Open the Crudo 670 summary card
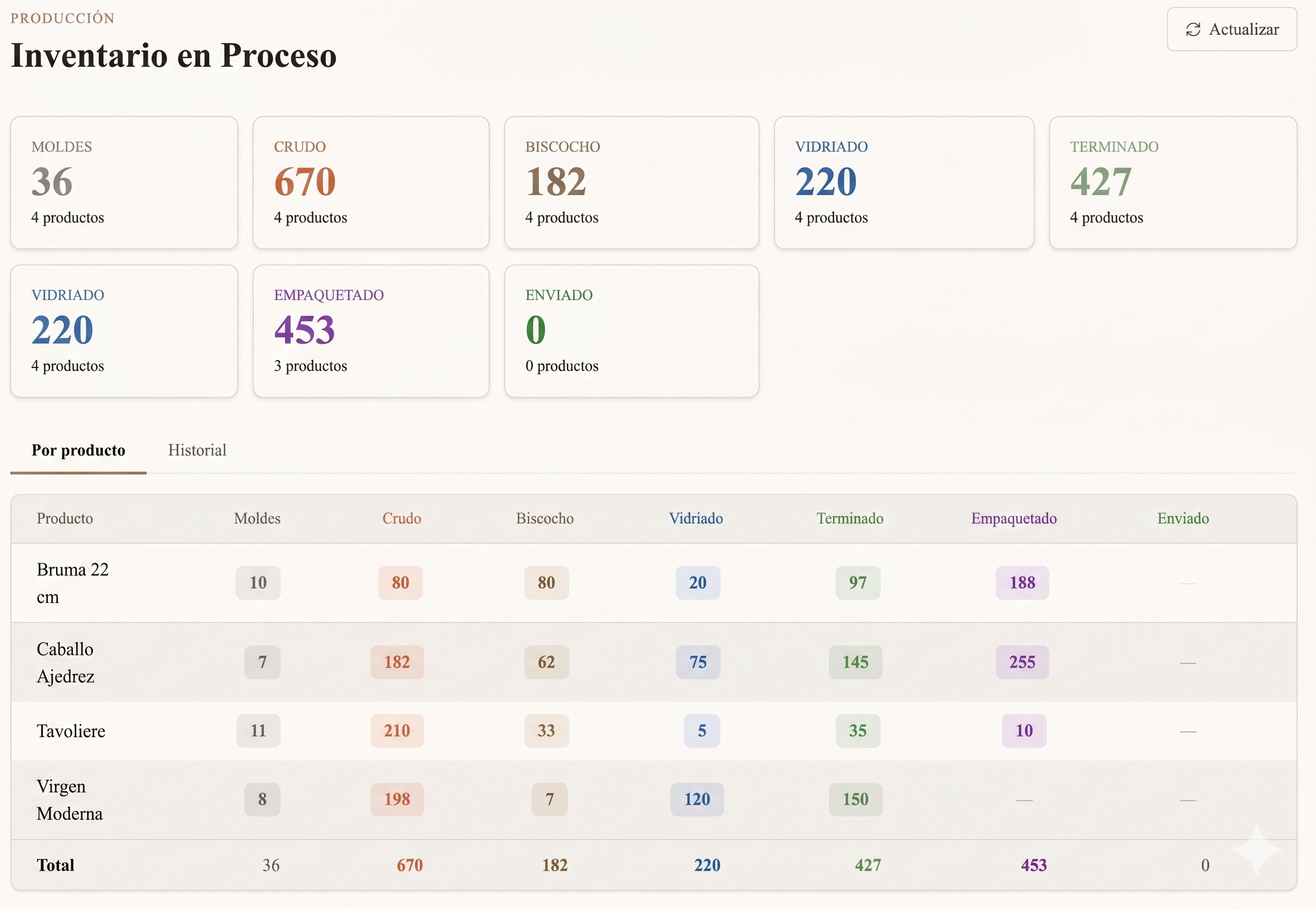Image resolution: width=1316 pixels, height=909 pixels. [x=371, y=182]
